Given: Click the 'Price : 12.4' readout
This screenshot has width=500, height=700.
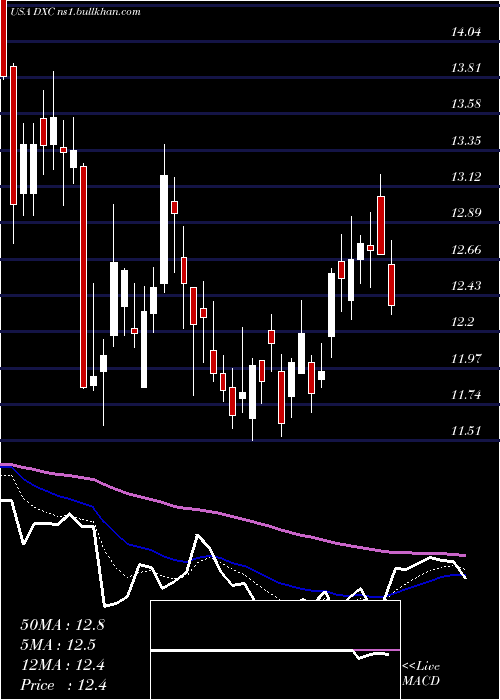Looking at the screenshot, I should [62, 685].
